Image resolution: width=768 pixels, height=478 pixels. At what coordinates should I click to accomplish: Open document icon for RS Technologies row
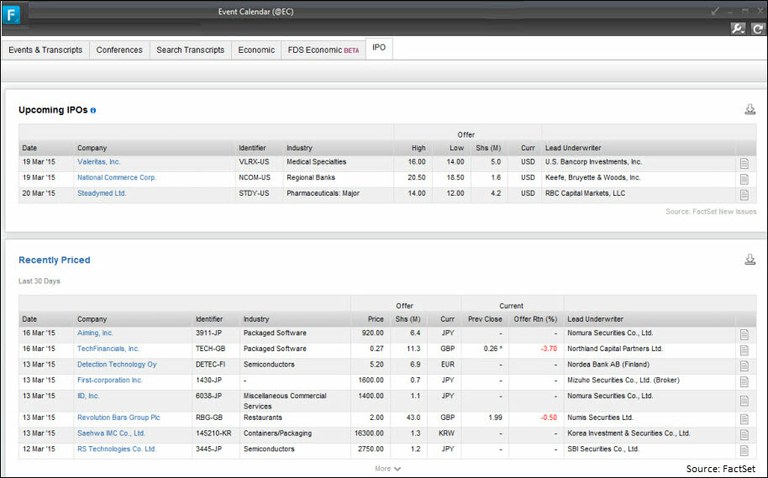point(744,451)
